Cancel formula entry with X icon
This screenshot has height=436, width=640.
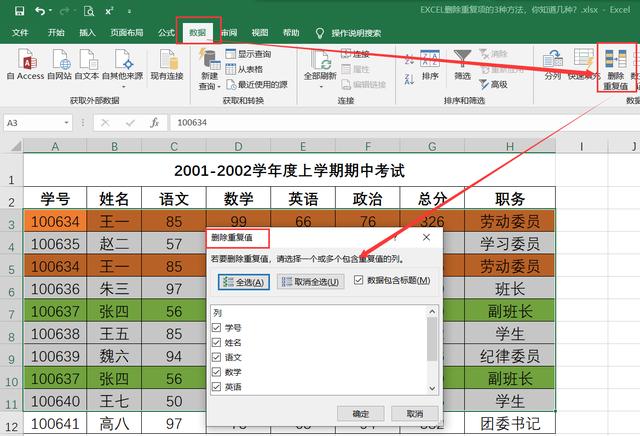point(105,122)
